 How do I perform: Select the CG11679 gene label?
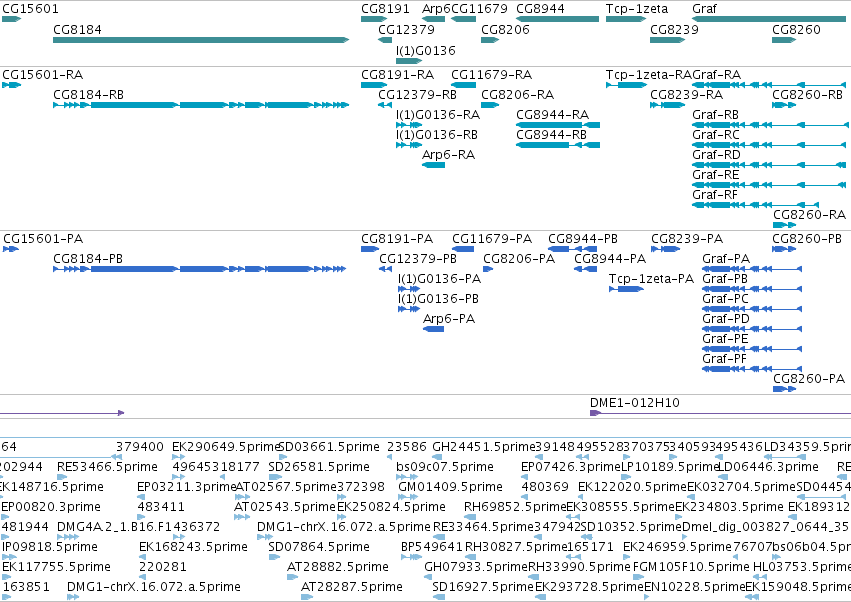pos(479,9)
